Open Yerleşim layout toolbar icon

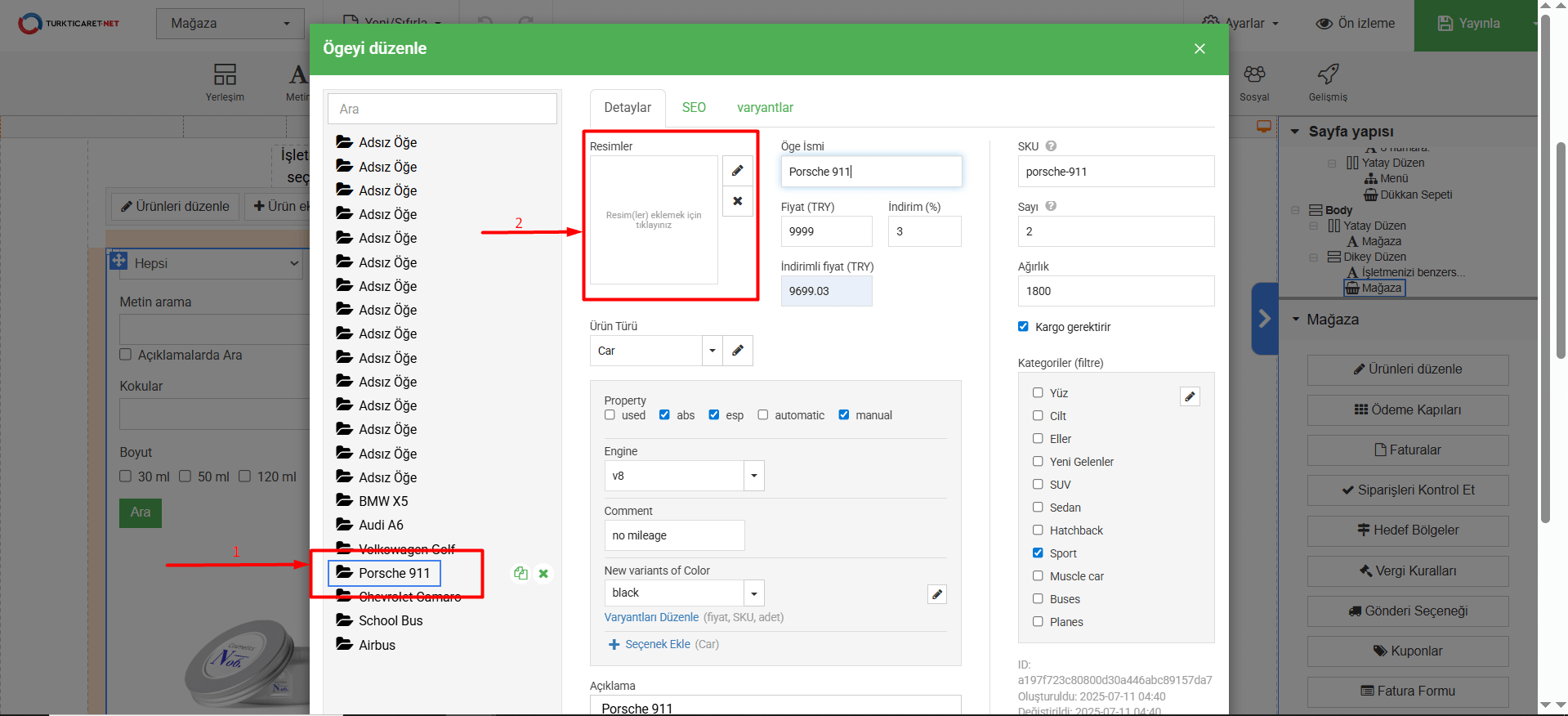(225, 83)
